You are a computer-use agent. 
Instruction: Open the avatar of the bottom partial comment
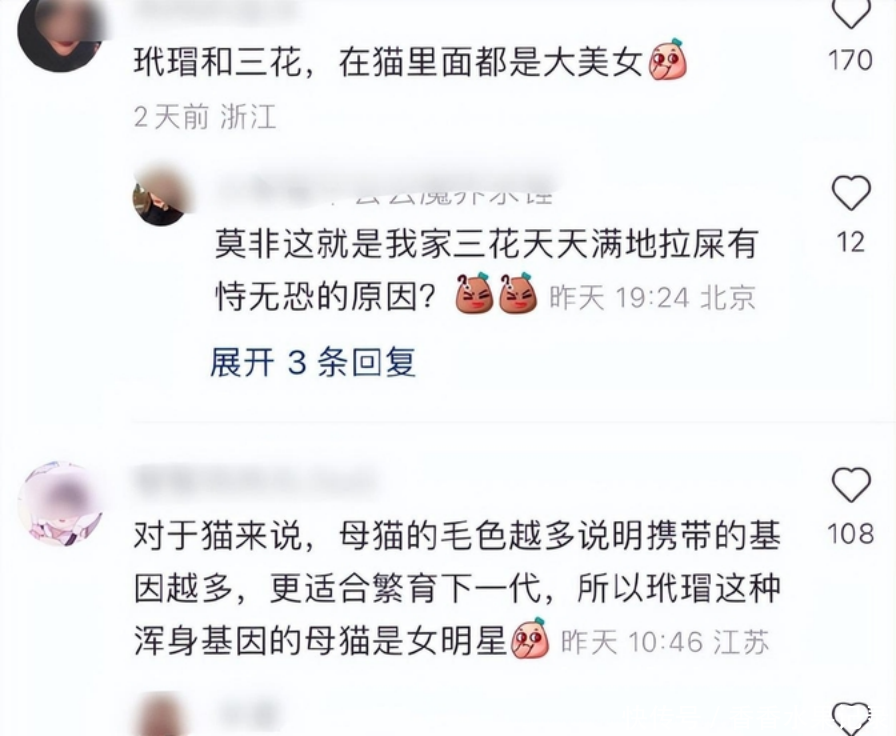coord(163,714)
